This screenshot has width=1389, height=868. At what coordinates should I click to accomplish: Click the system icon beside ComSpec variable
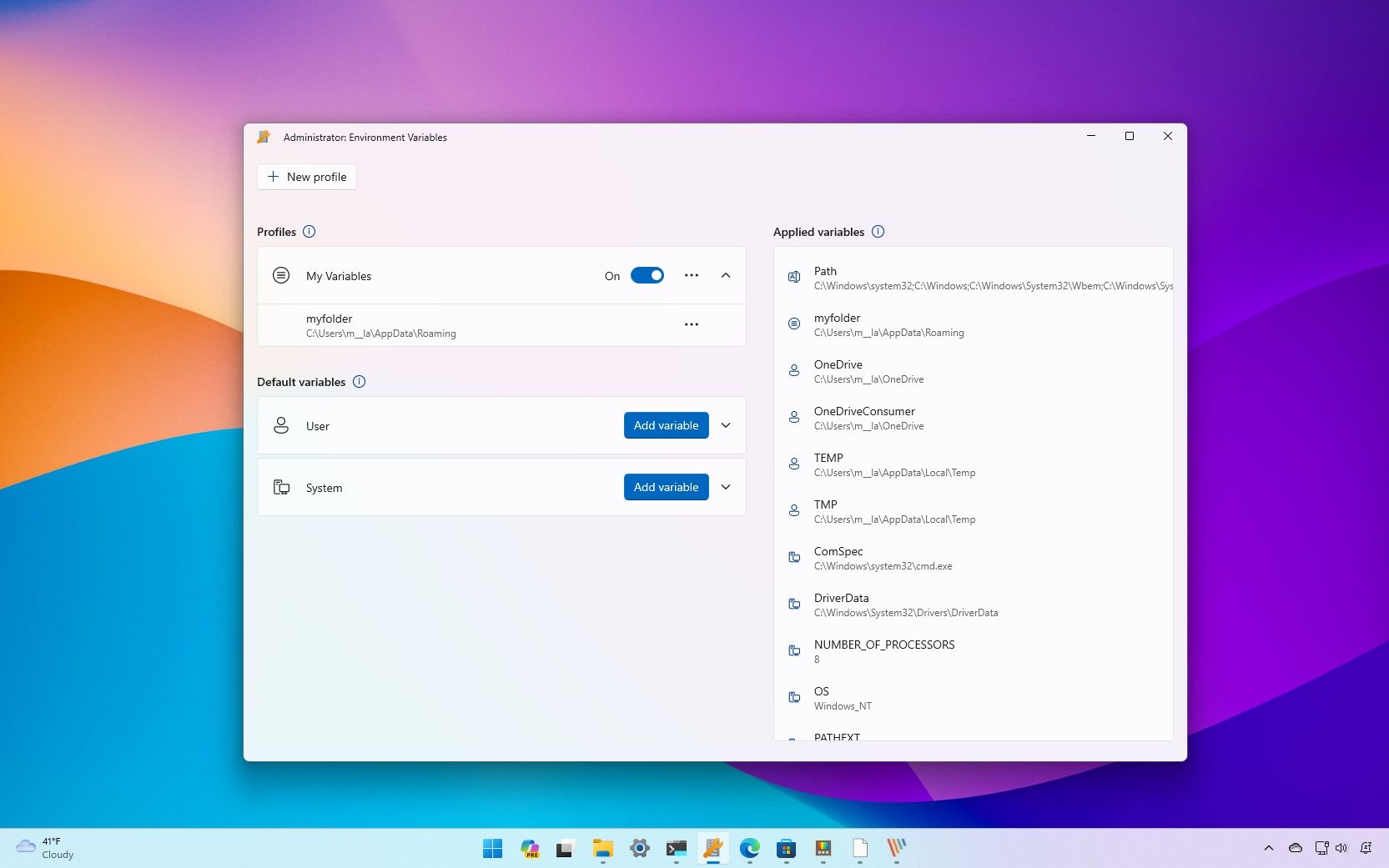[x=793, y=558]
